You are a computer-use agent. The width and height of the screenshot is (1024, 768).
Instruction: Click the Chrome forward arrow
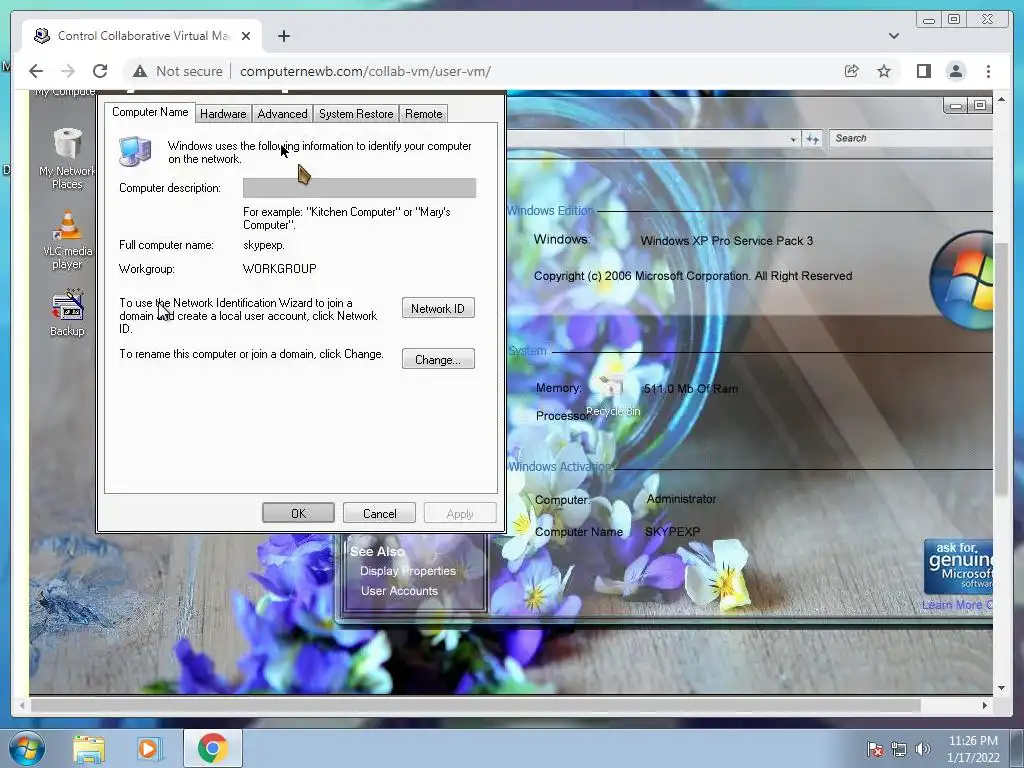[68, 71]
